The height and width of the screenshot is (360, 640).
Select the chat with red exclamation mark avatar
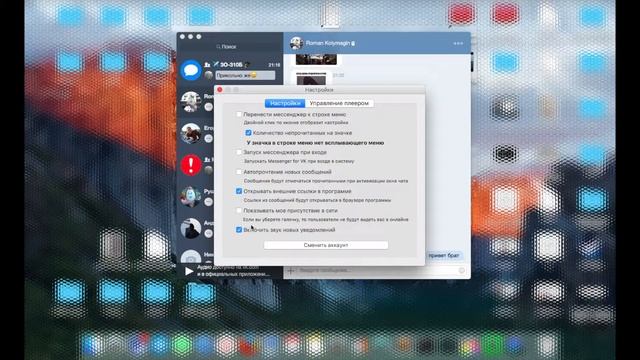pyautogui.click(x=191, y=165)
